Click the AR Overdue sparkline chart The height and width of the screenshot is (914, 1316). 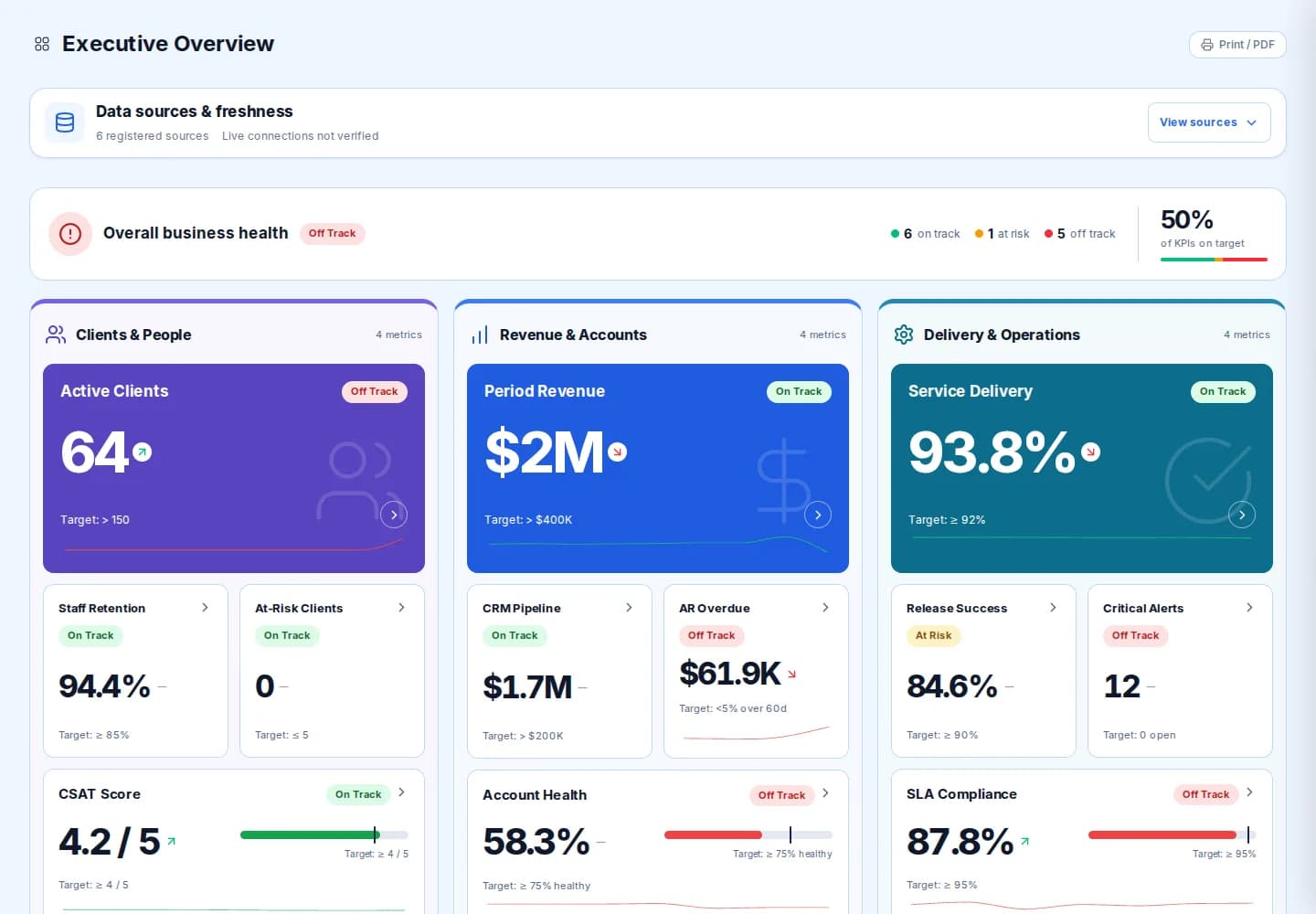point(756,733)
